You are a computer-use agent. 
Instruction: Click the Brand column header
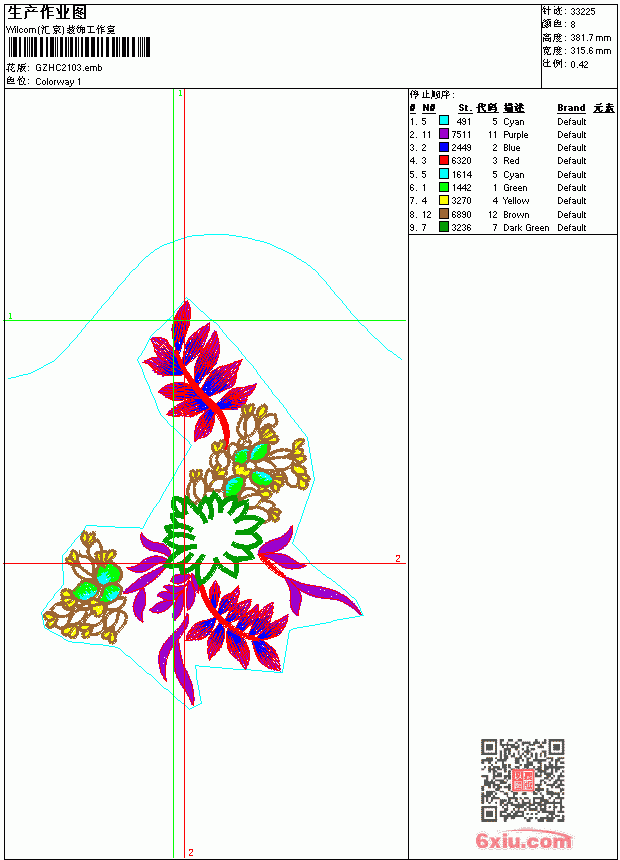tap(571, 108)
